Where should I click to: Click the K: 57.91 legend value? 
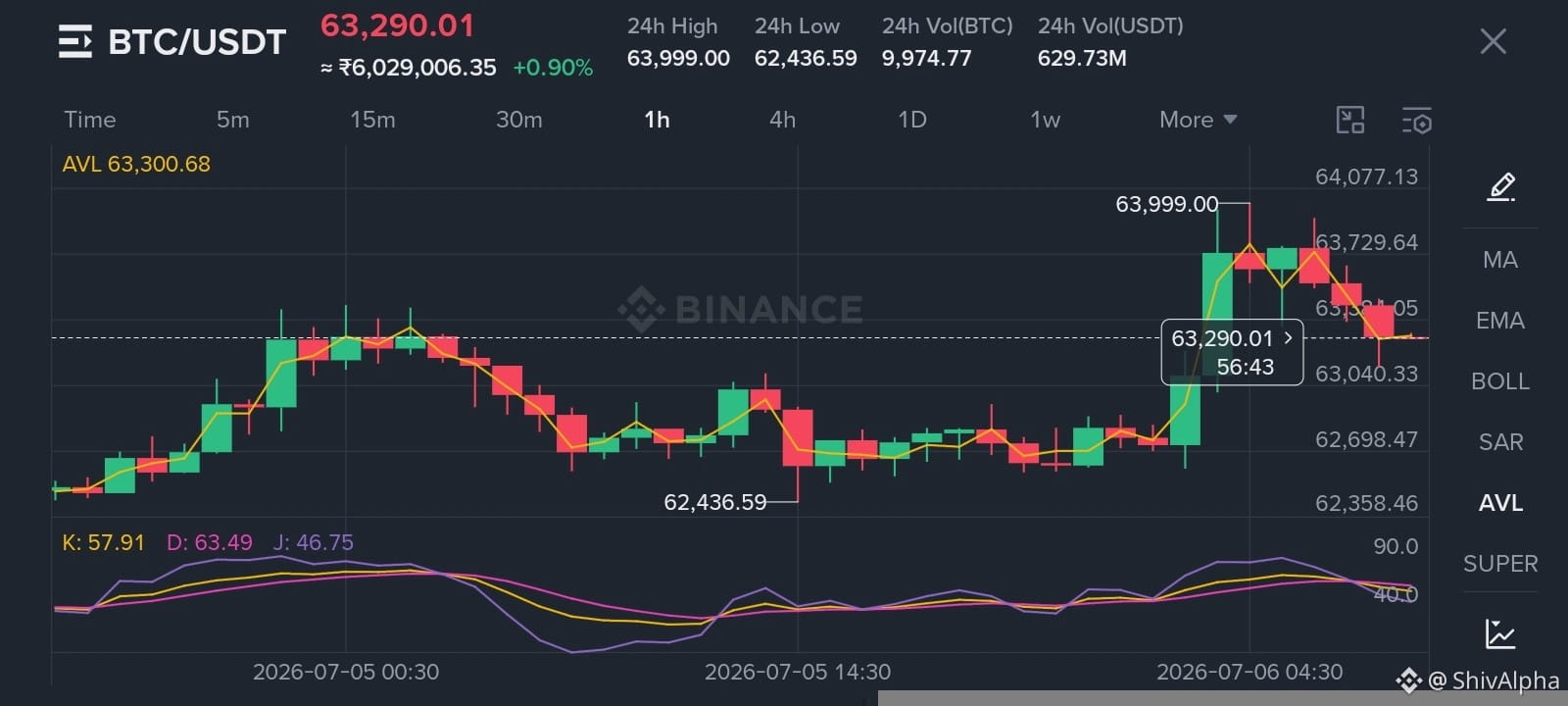click(103, 542)
